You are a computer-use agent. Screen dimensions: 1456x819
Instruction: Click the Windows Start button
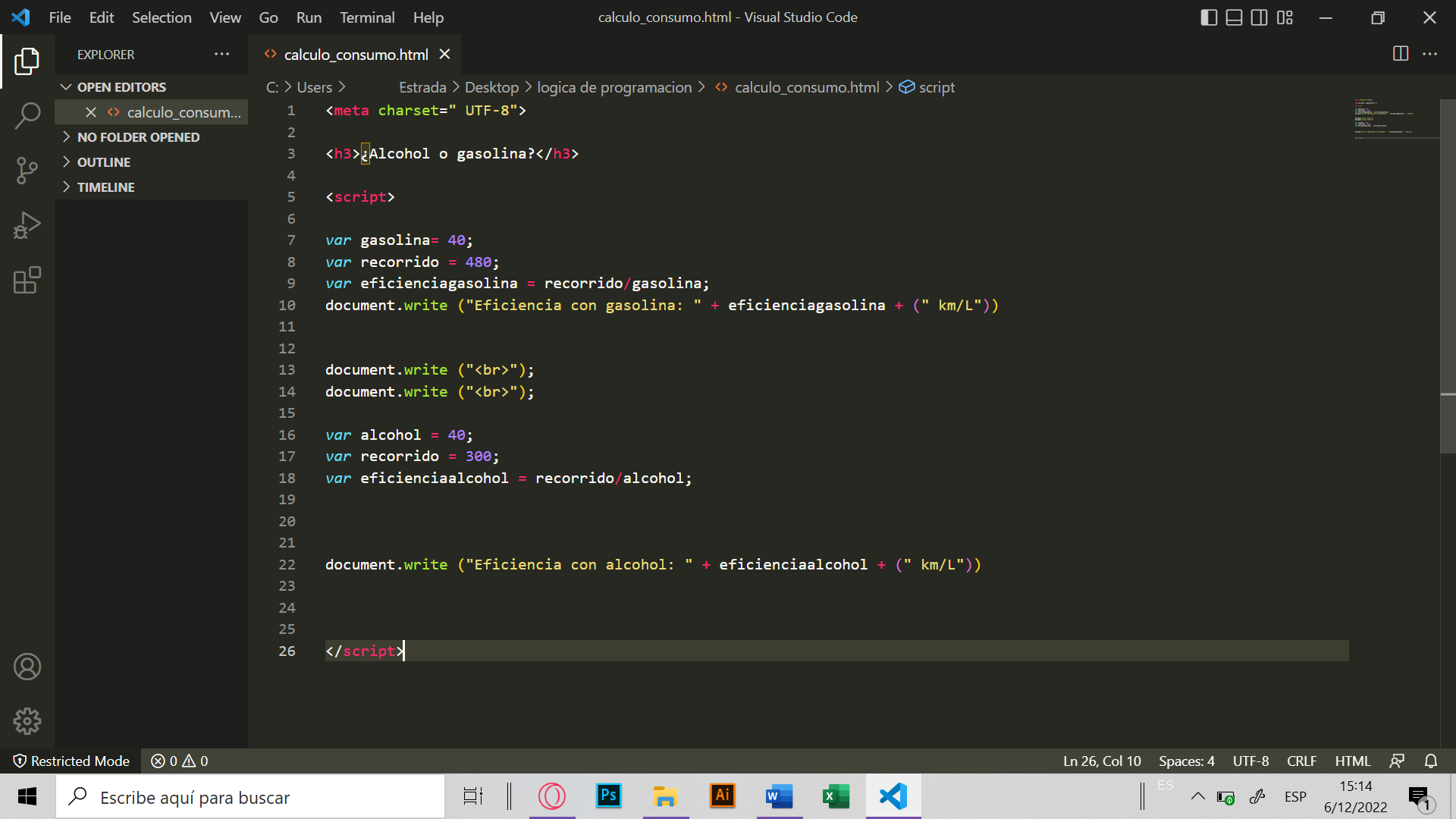(x=27, y=796)
